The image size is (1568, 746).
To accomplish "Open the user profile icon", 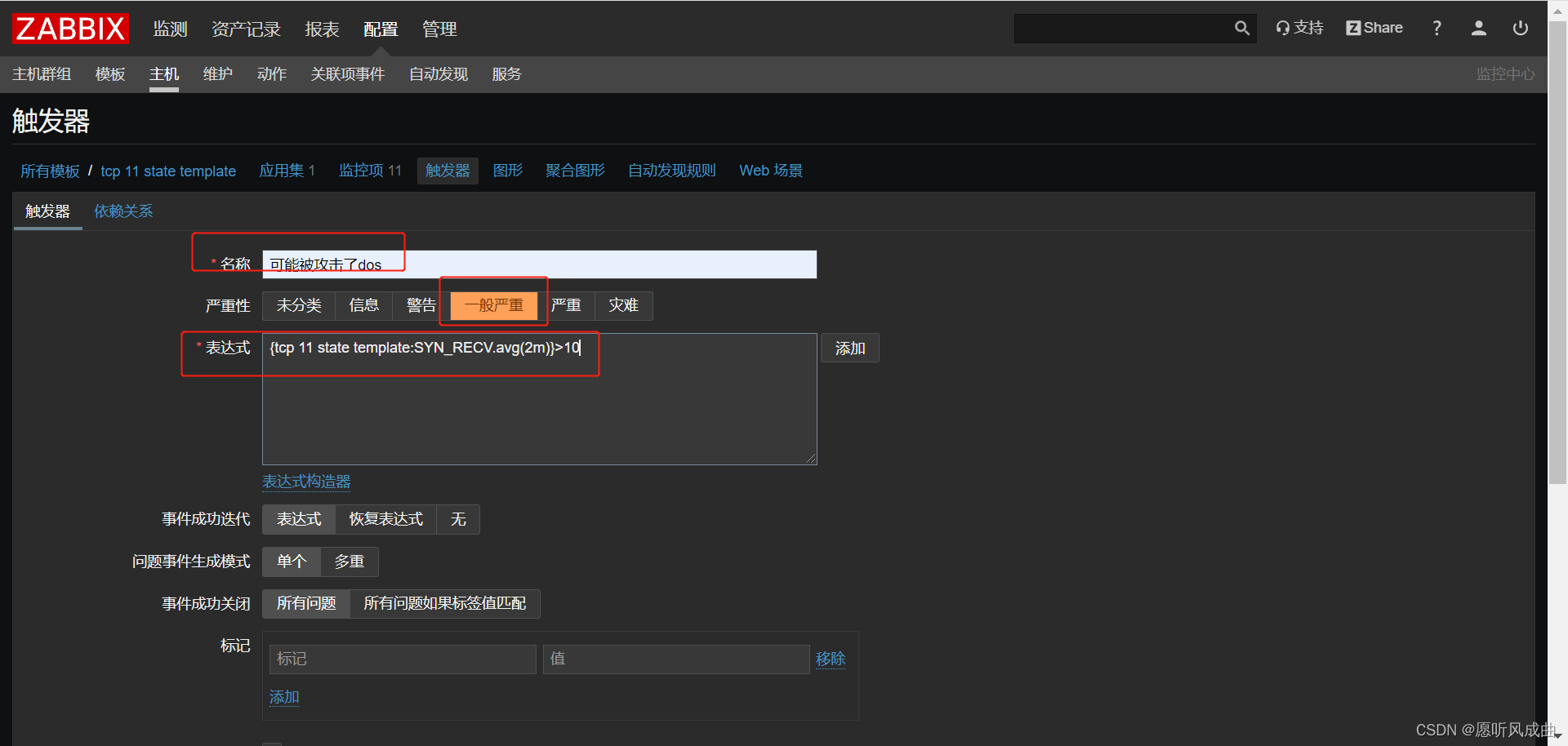I will pos(1478,29).
